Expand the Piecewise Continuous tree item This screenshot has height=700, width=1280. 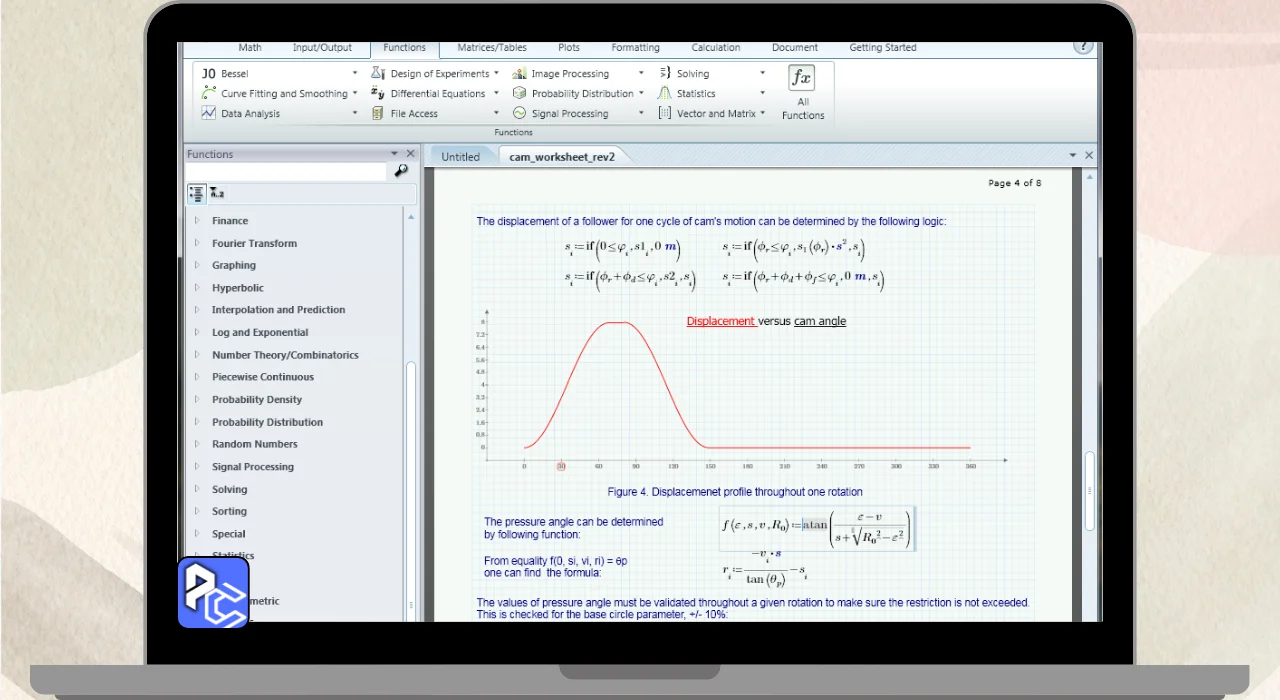point(197,377)
